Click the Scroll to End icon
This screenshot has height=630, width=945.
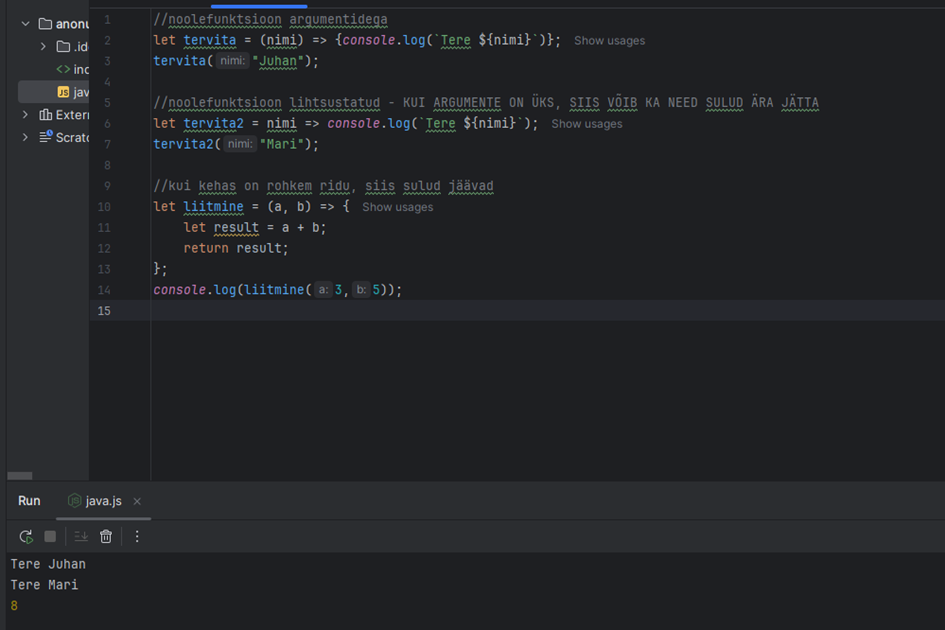click(x=81, y=537)
